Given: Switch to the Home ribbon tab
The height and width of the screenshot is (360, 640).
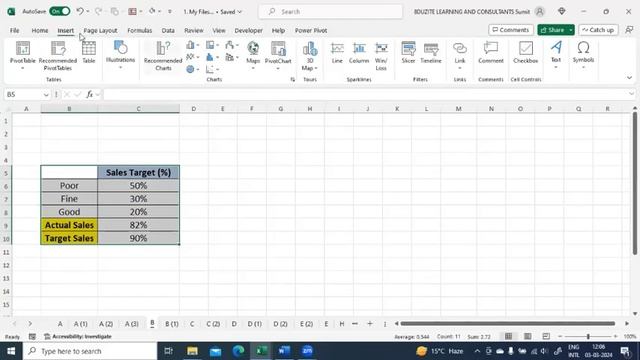Looking at the screenshot, I should (40, 30).
